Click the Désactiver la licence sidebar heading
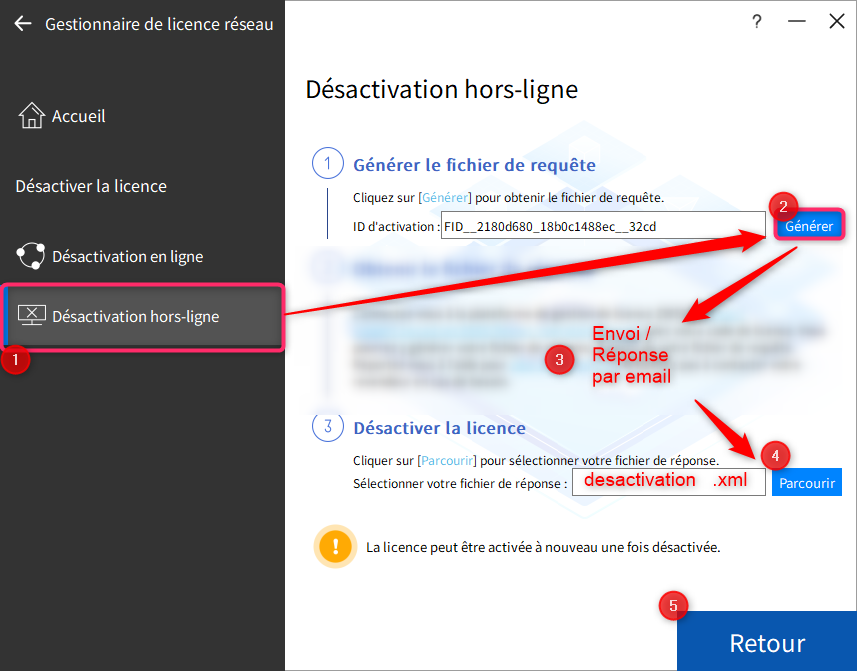Viewport: 857px width, 671px height. (91, 186)
